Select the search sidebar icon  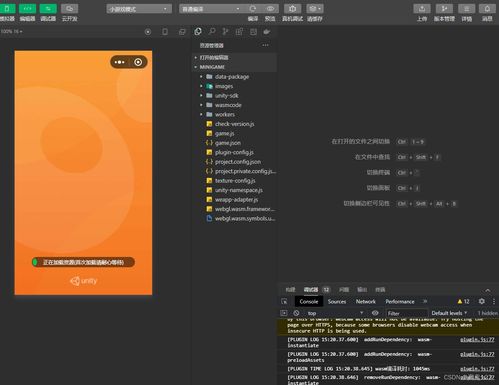(x=212, y=32)
